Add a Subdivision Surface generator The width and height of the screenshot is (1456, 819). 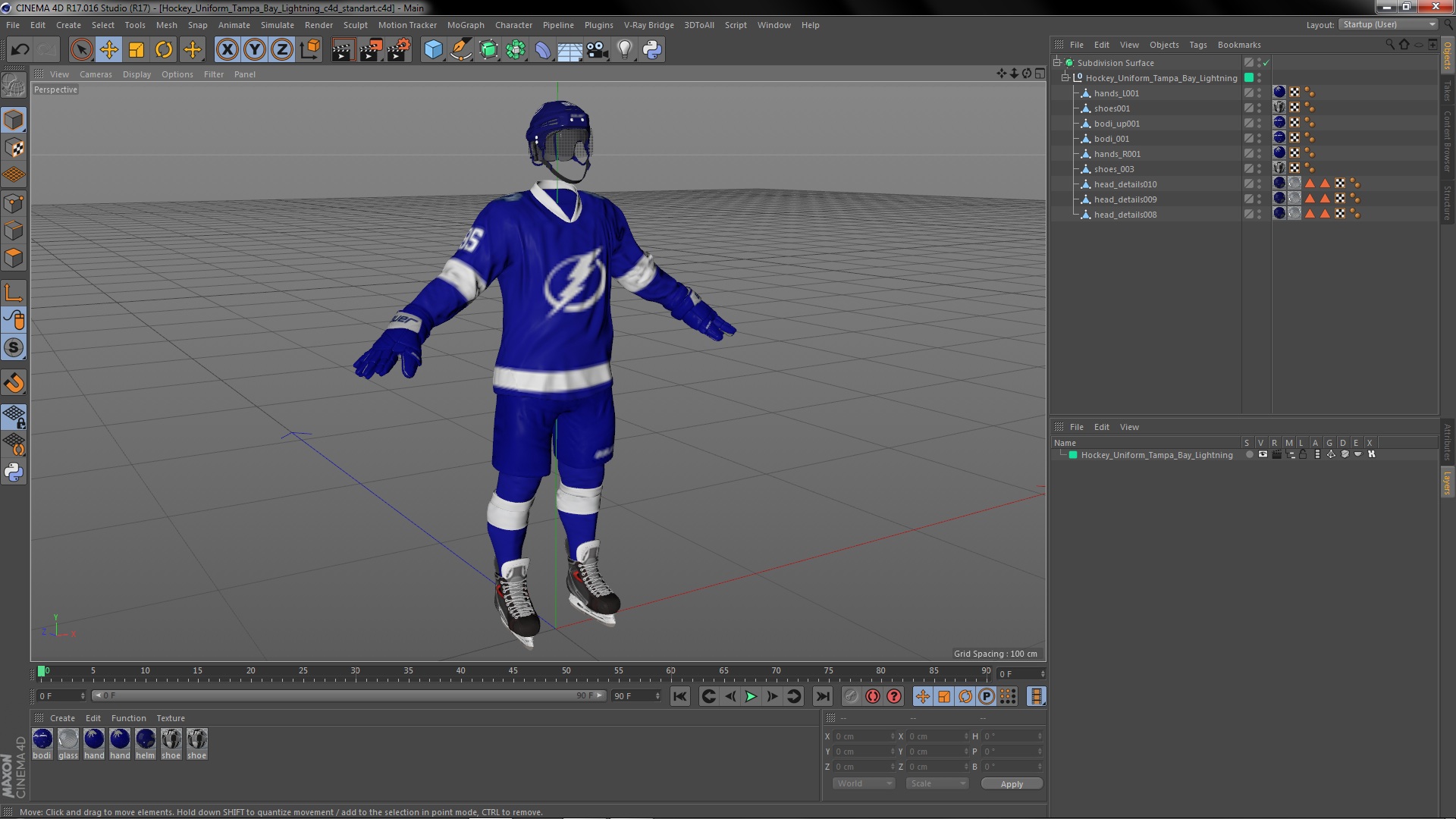[x=488, y=50]
